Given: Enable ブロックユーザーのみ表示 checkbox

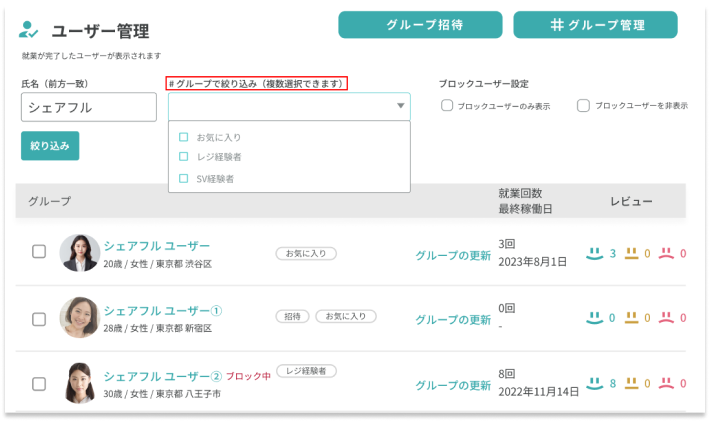Looking at the screenshot, I should (447, 105).
